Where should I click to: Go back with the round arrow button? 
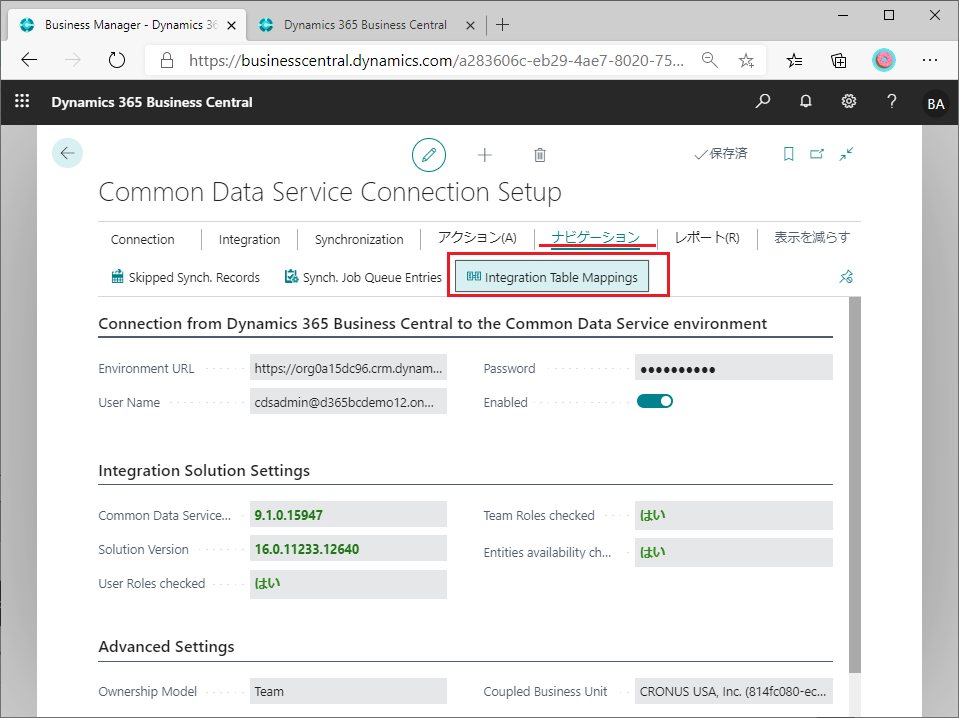[67, 153]
